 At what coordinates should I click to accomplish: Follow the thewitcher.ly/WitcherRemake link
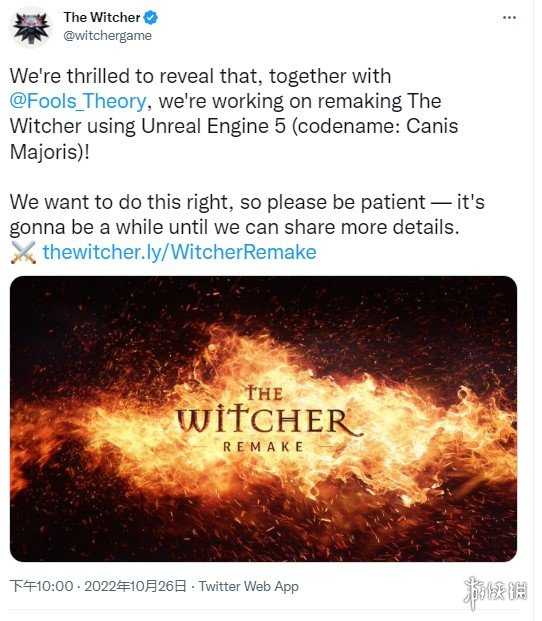click(x=180, y=252)
